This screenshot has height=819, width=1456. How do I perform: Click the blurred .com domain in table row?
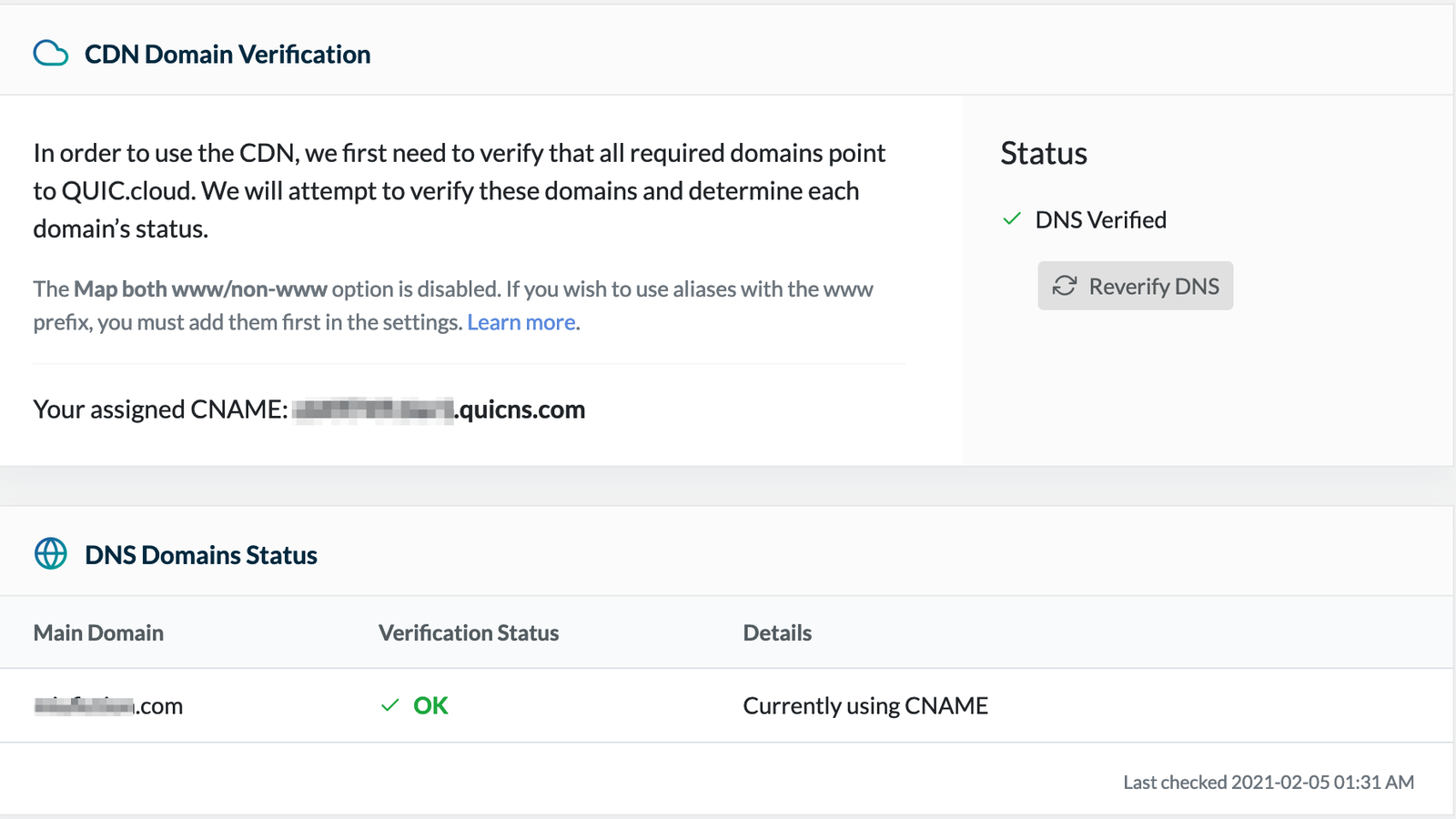tap(108, 706)
